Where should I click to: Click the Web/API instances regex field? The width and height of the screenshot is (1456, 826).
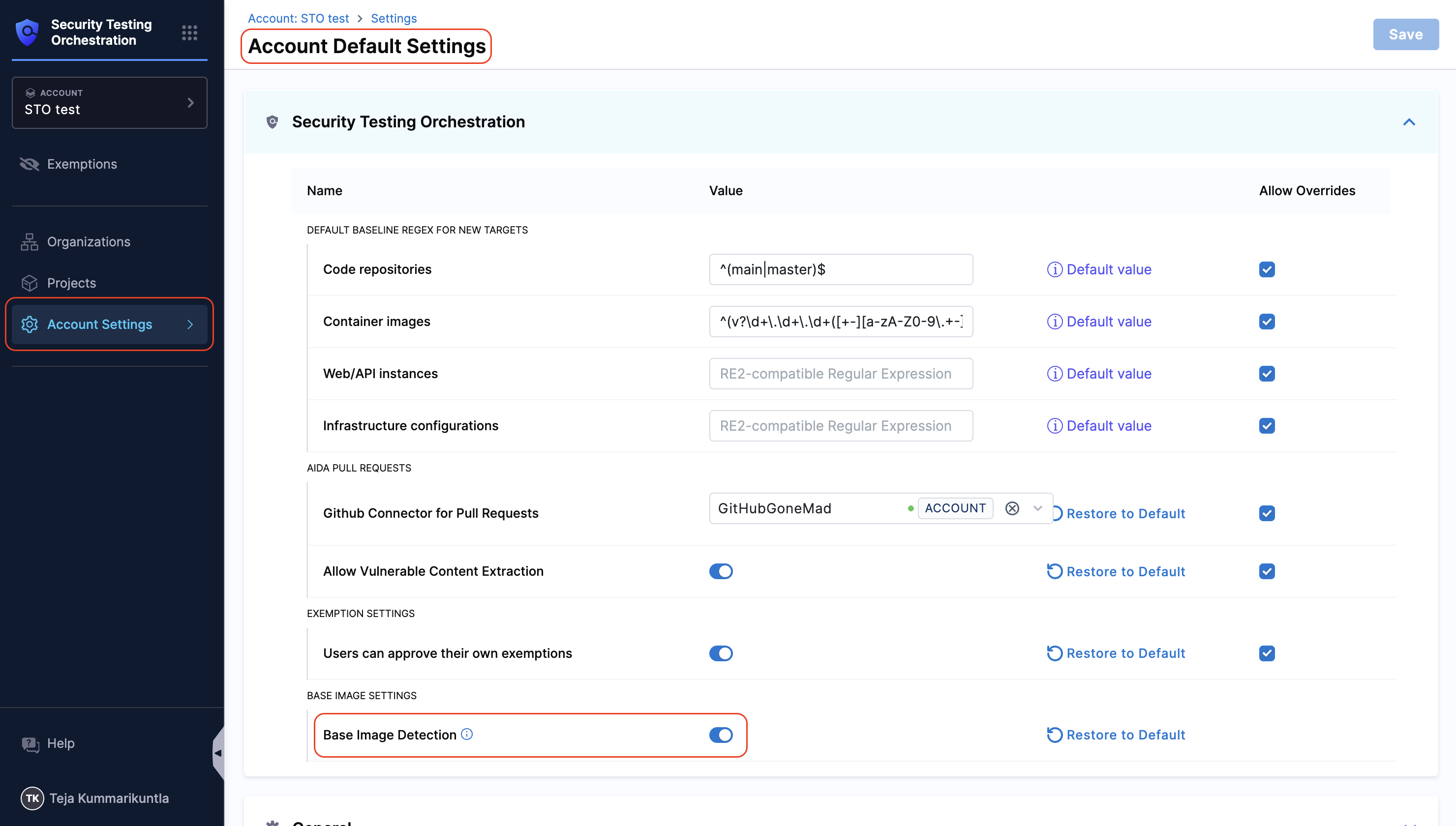point(840,374)
